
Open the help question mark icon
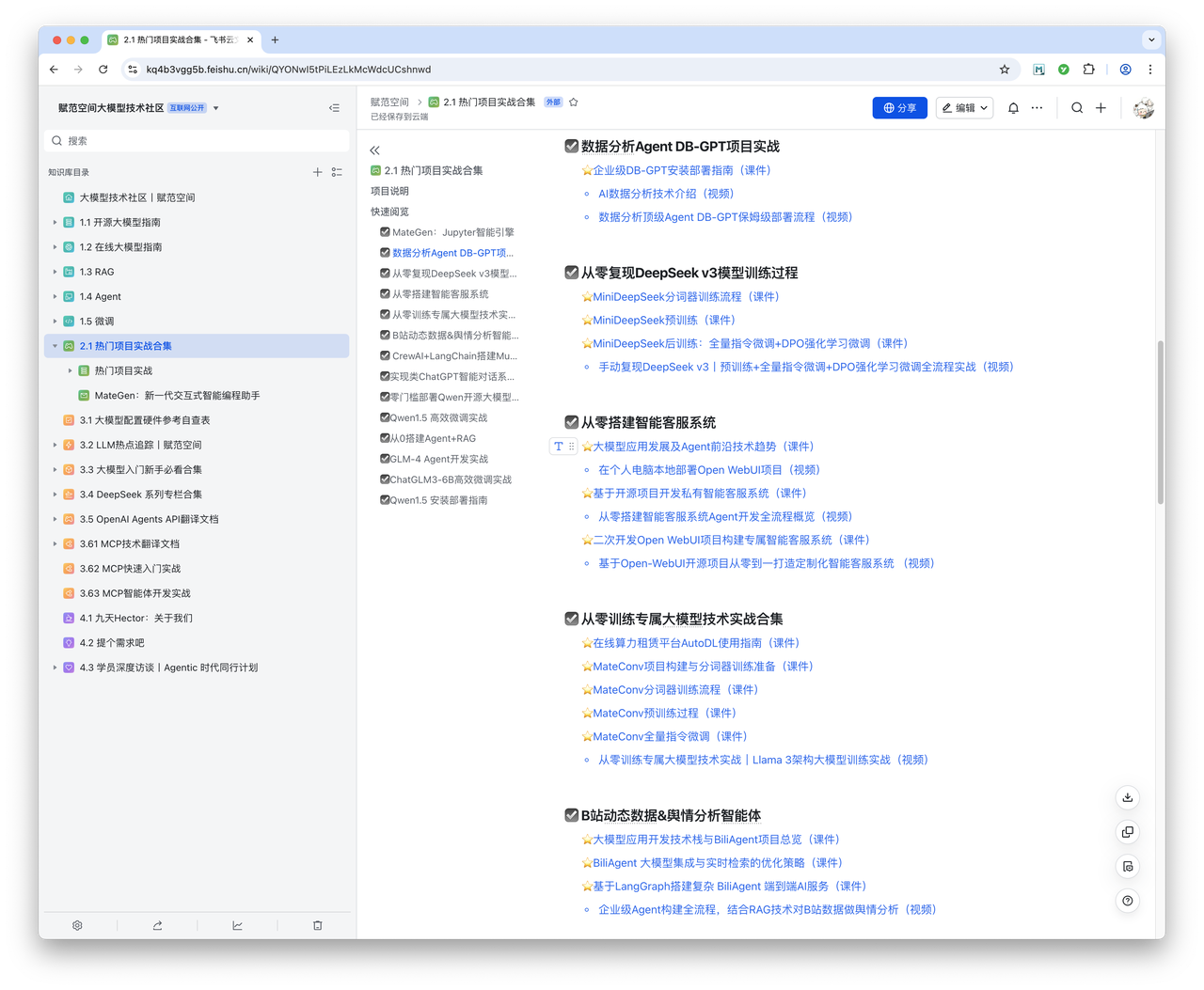(x=1128, y=901)
